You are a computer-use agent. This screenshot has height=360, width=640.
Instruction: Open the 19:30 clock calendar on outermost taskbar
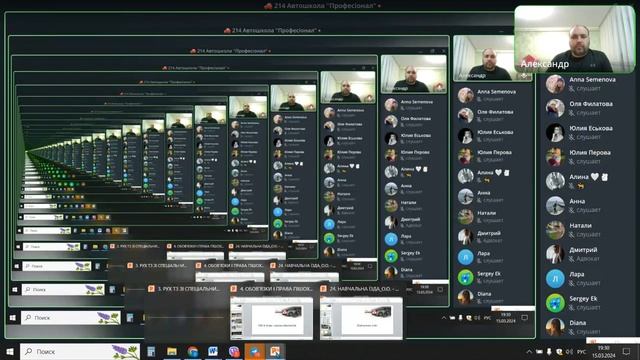point(603,351)
